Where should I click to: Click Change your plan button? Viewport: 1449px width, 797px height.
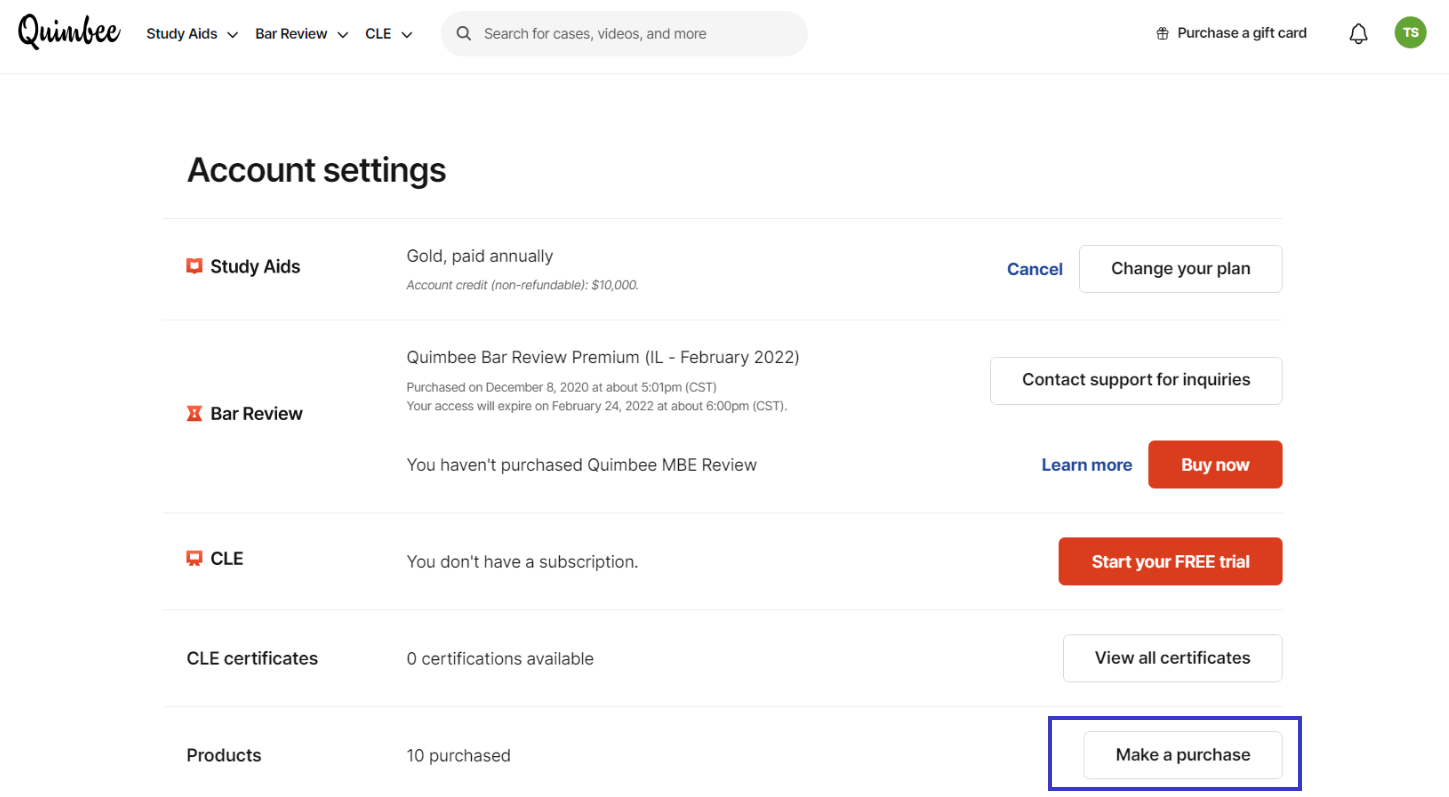tap(1180, 269)
